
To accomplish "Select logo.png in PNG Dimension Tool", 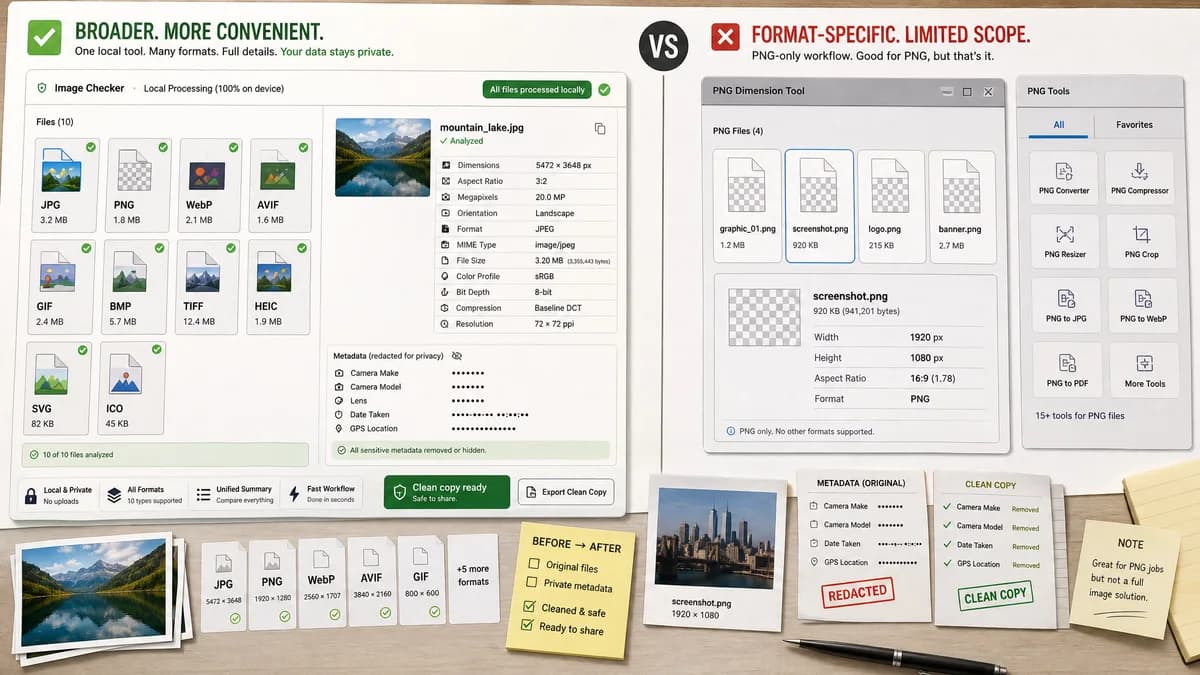I will (x=890, y=206).
